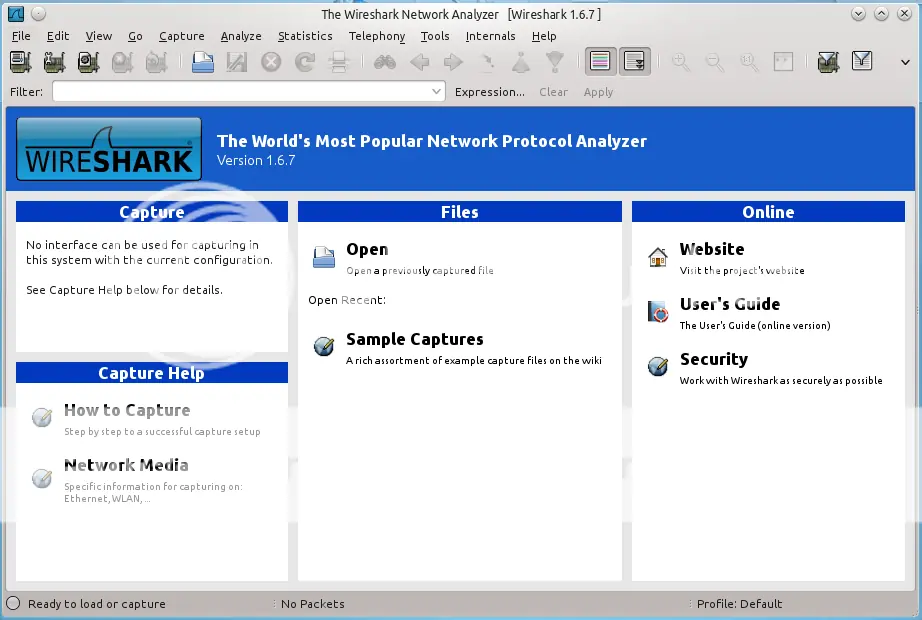Click the Apply filter button
Screen dimensions: 922x620
pos(598,92)
